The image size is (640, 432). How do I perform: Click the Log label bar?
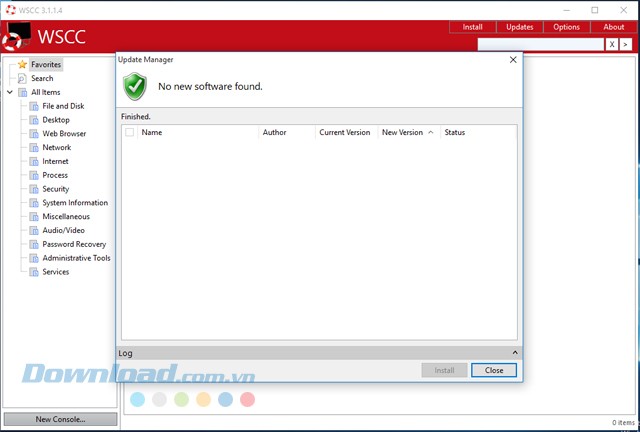point(319,353)
